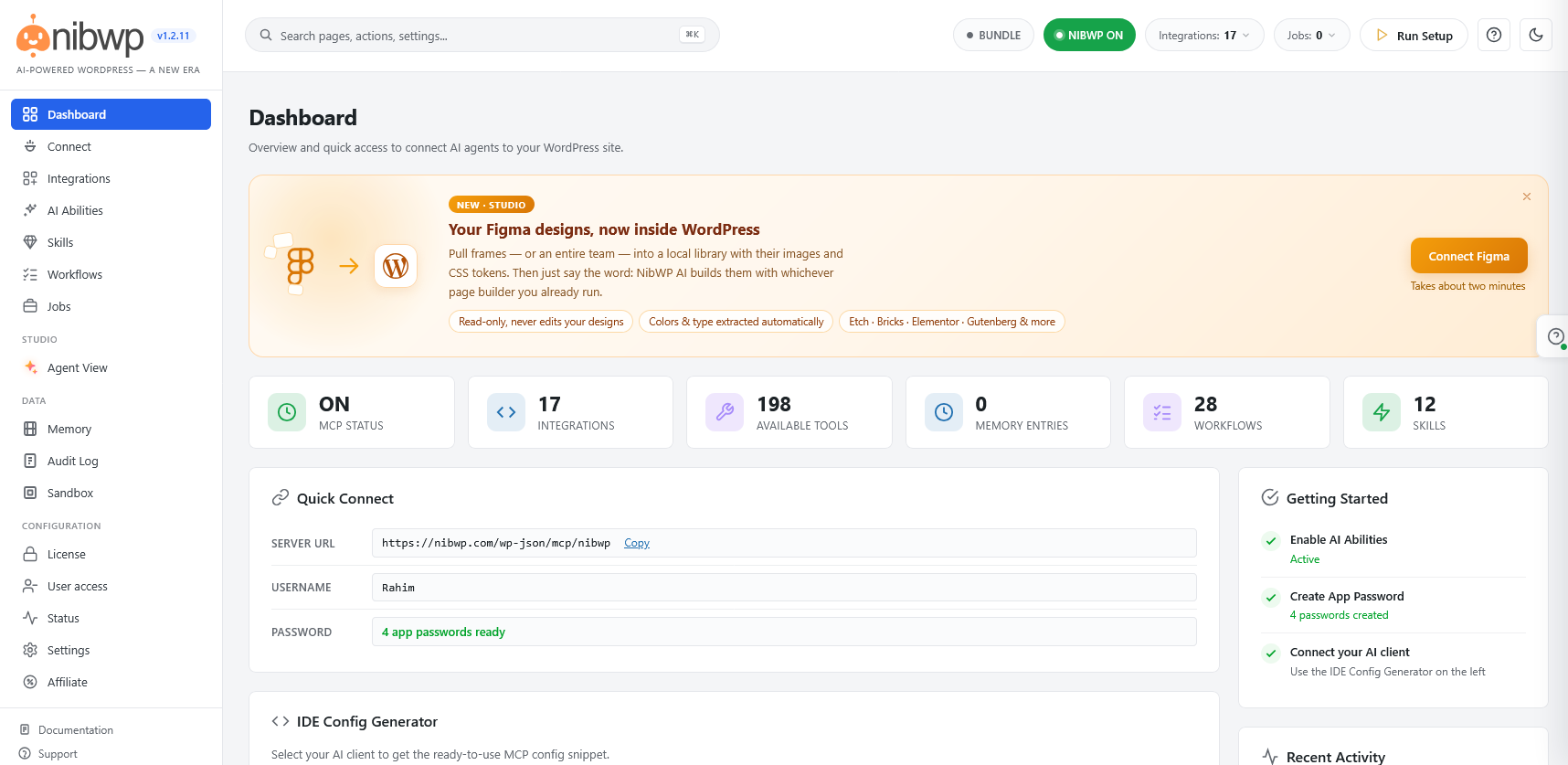Toggle the NIBWP ON switch
This screenshot has width=1568, height=765.
point(1089,36)
